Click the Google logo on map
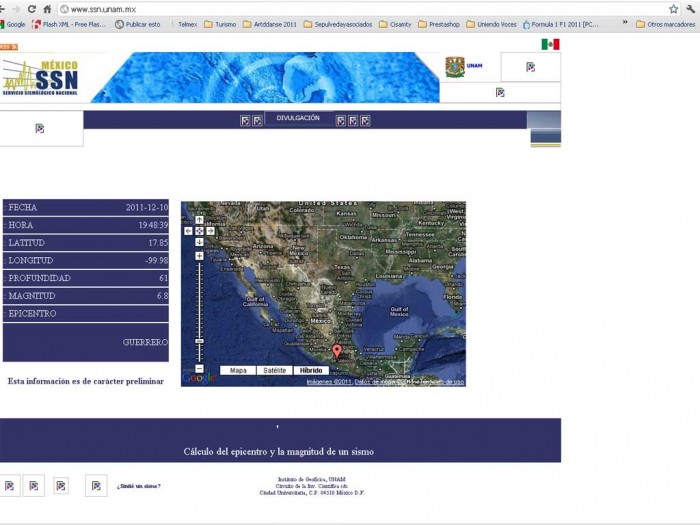The image size is (700, 525). coord(199,378)
